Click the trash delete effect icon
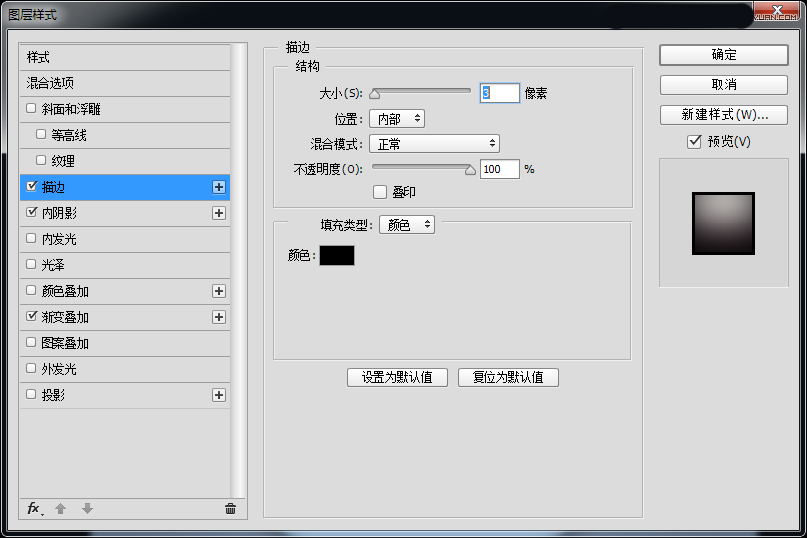Viewport: 807px width, 538px height. click(230, 508)
